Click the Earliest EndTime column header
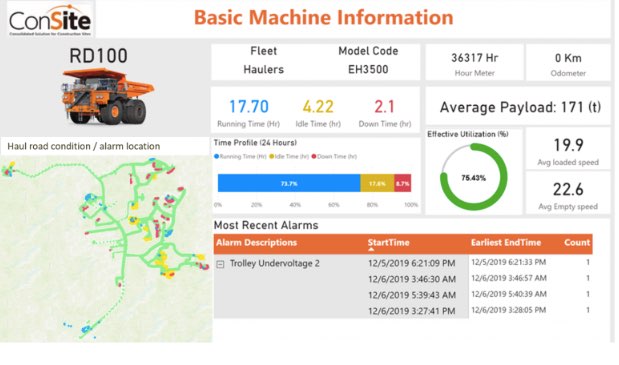This screenshot has width=619, height=365. [x=506, y=243]
